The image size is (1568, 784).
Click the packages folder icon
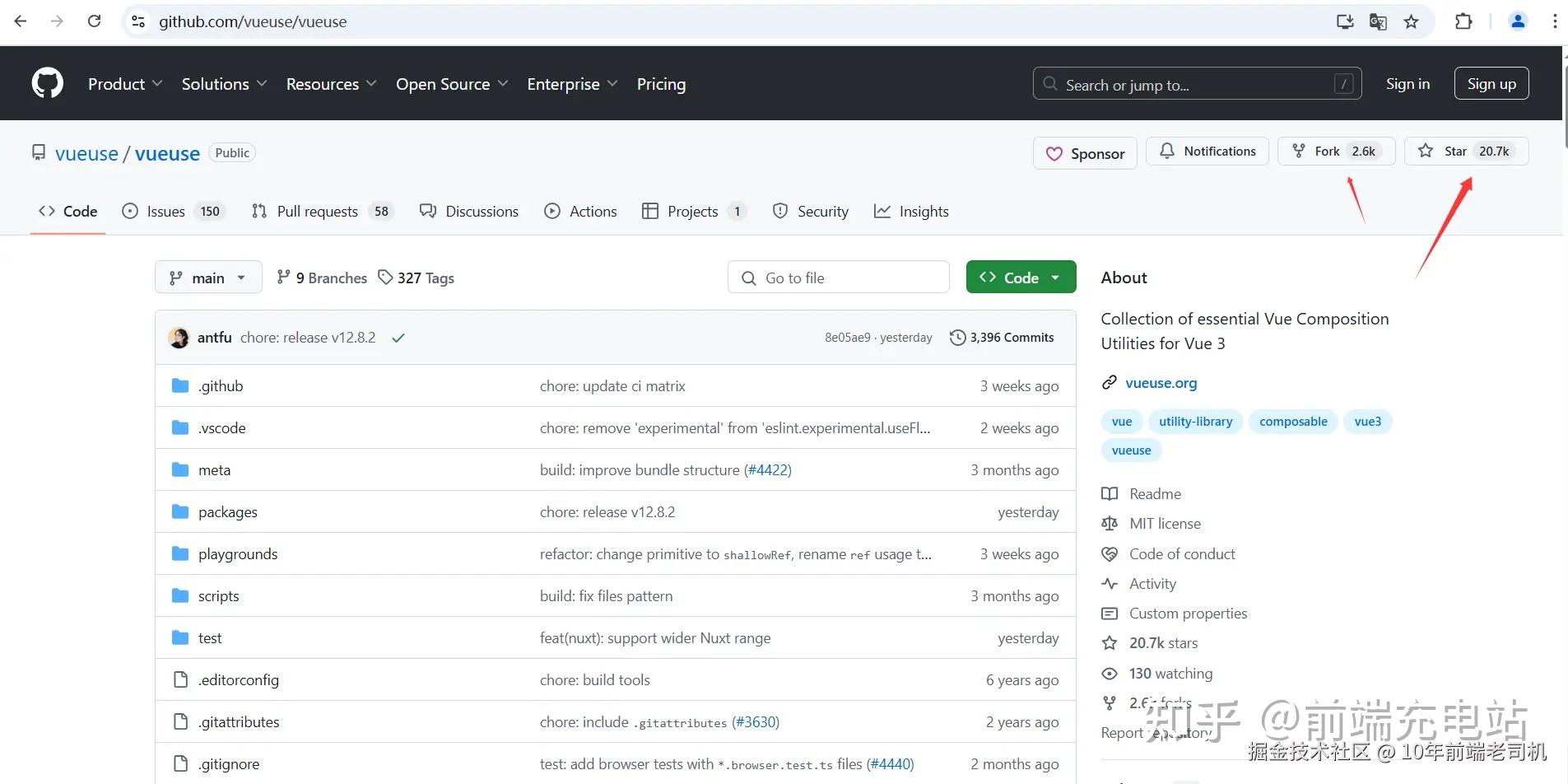pyautogui.click(x=180, y=511)
